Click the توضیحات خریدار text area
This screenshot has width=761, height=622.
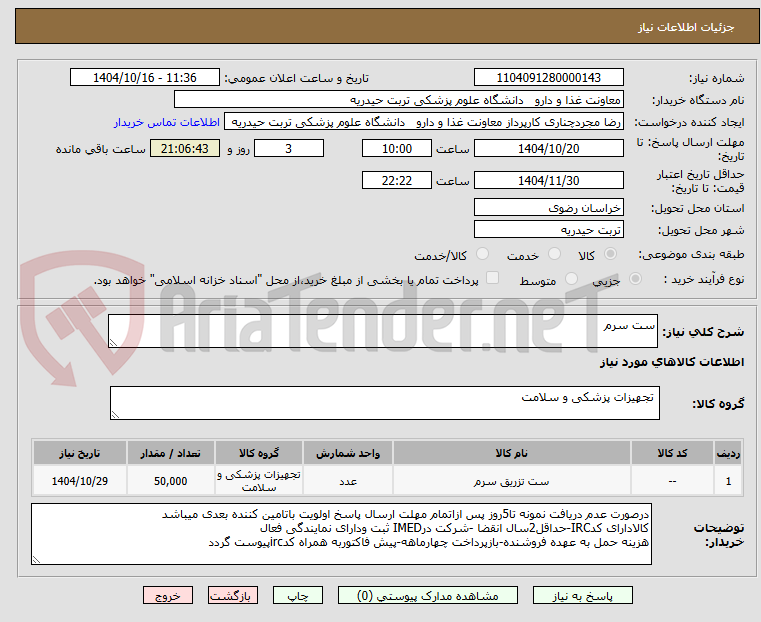pyautogui.click(x=341, y=534)
